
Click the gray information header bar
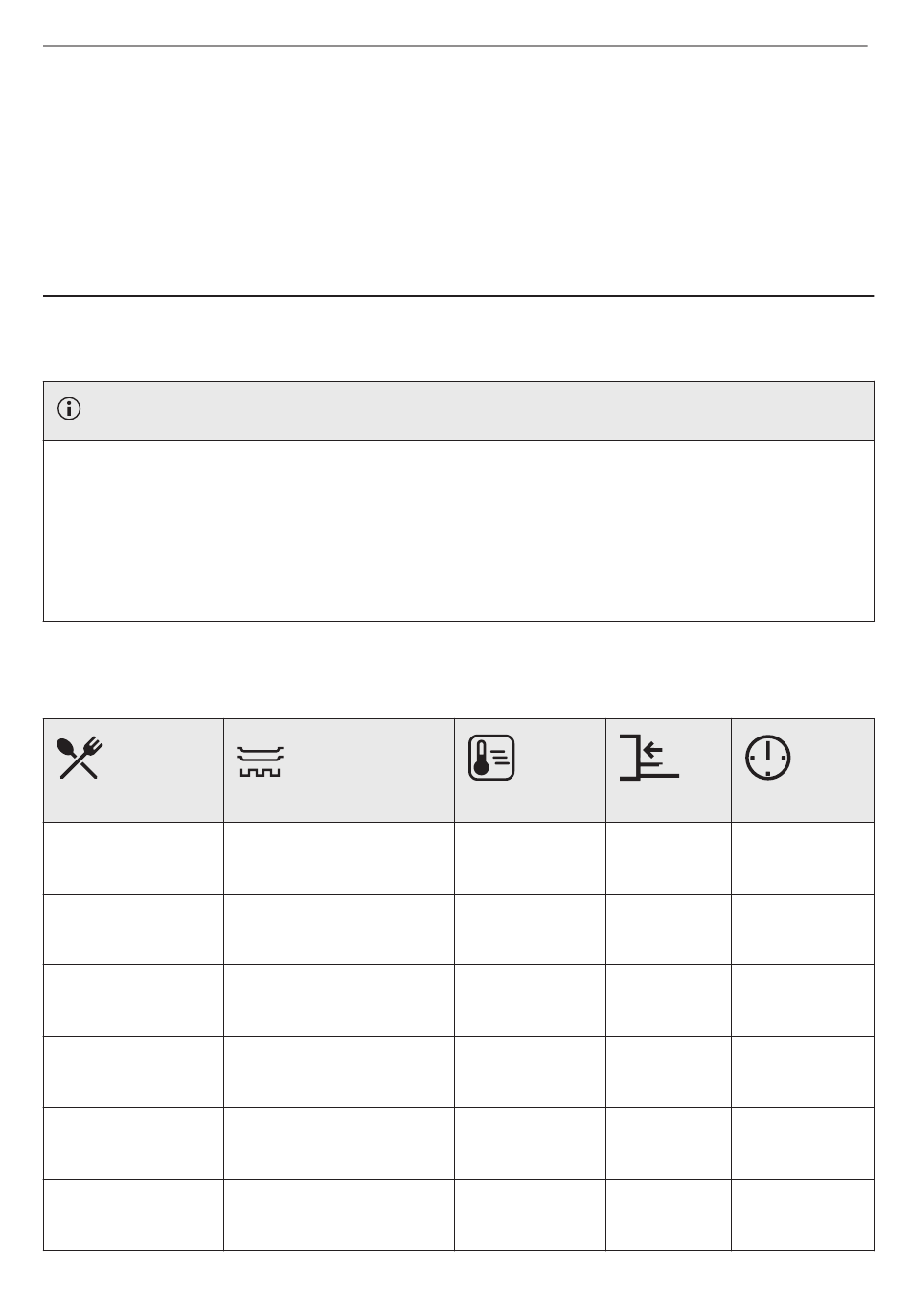pos(459,411)
